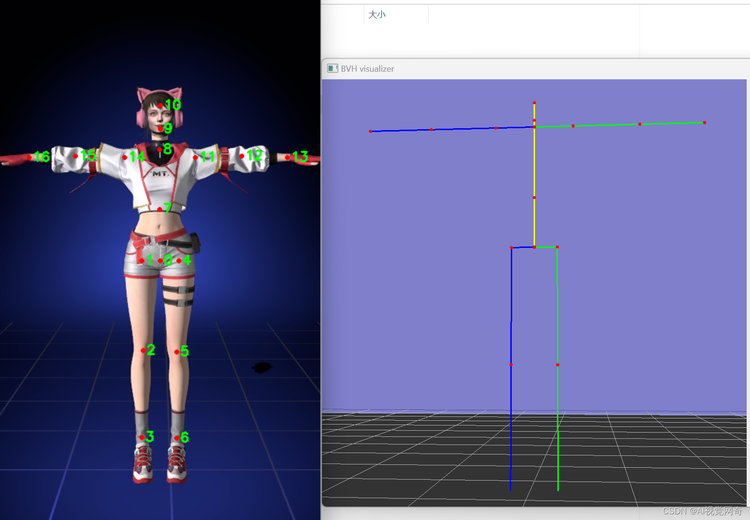Click joint label 13 on the hand
The height and width of the screenshot is (520, 750).
coord(300,156)
